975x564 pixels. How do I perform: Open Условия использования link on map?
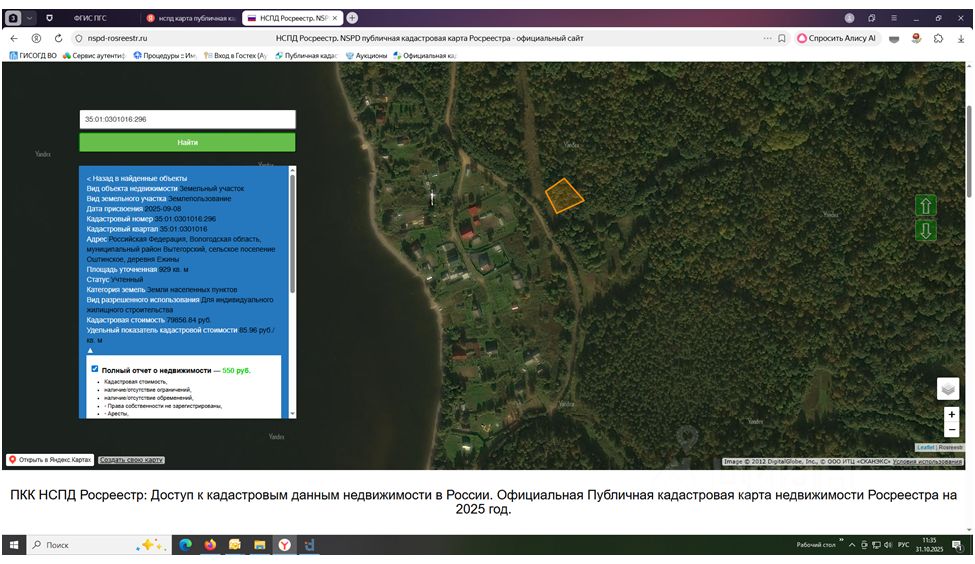928,462
